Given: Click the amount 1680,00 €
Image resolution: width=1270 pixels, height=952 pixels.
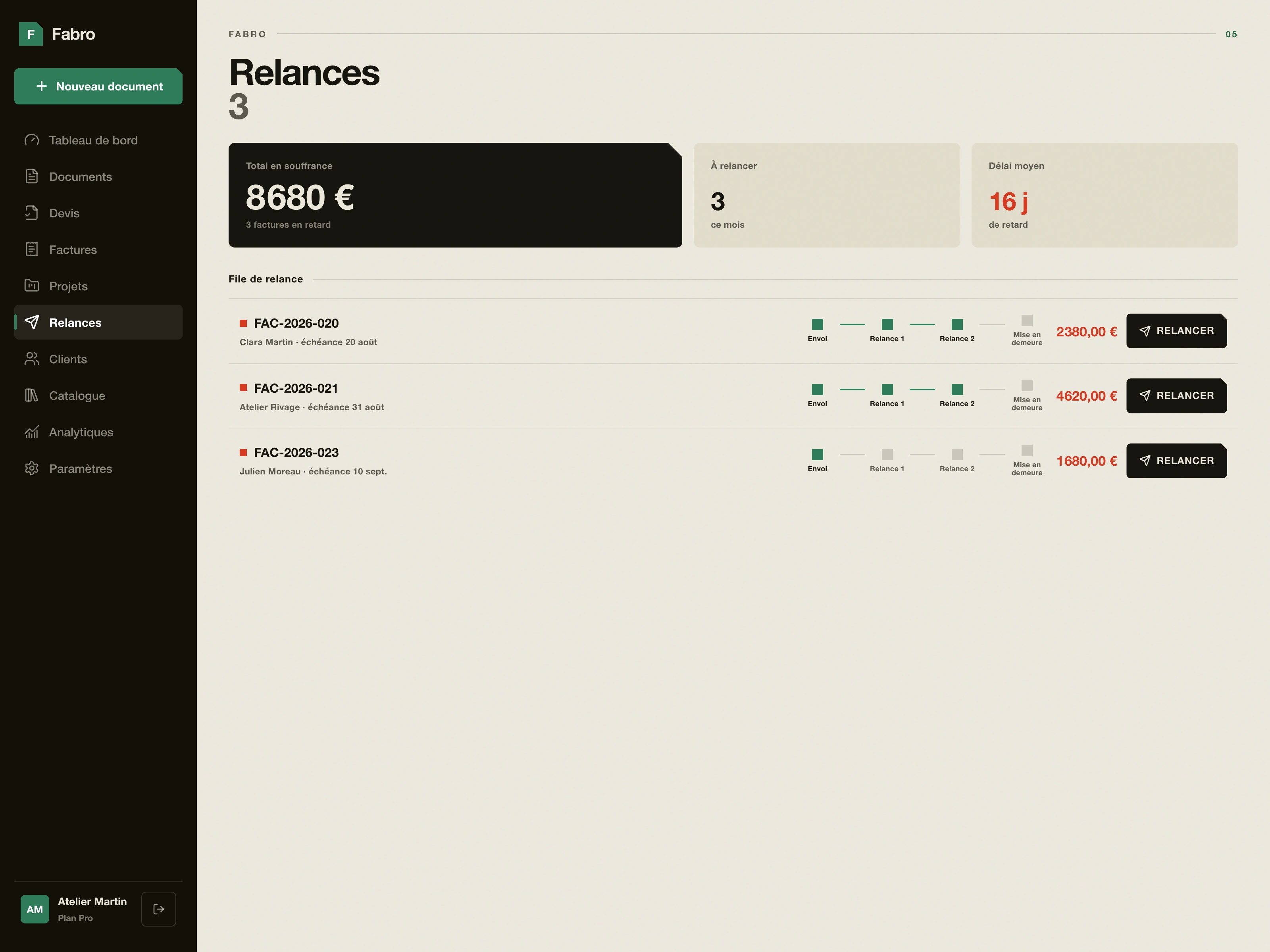Looking at the screenshot, I should (x=1086, y=461).
